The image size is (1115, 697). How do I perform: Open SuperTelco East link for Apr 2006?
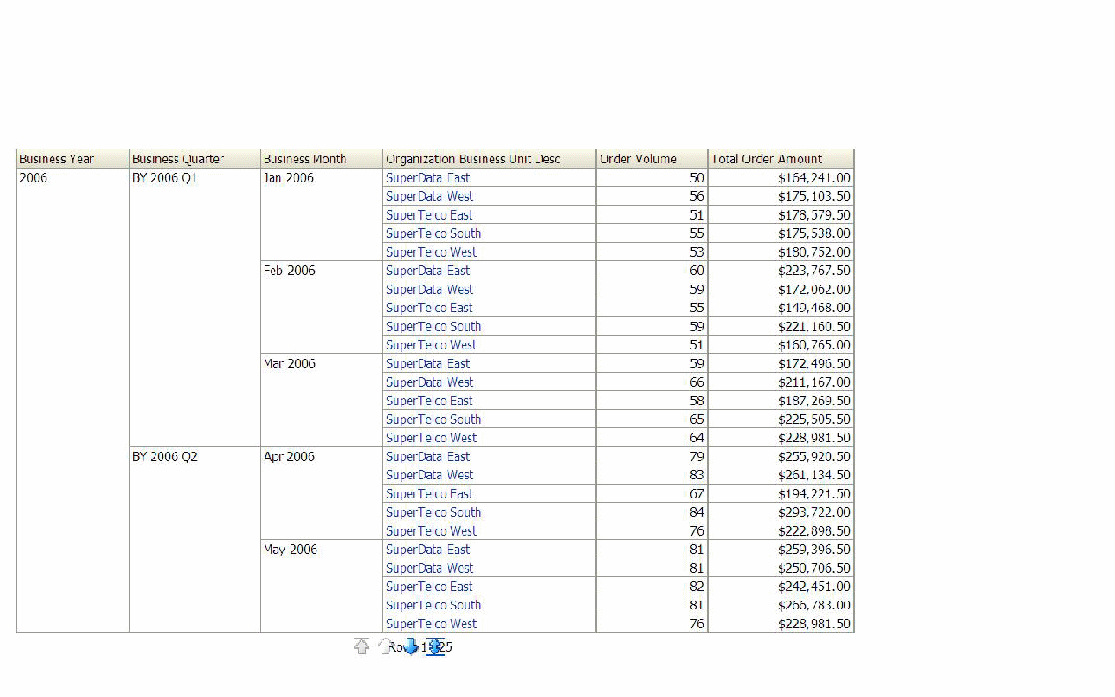[x=429, y=494]
